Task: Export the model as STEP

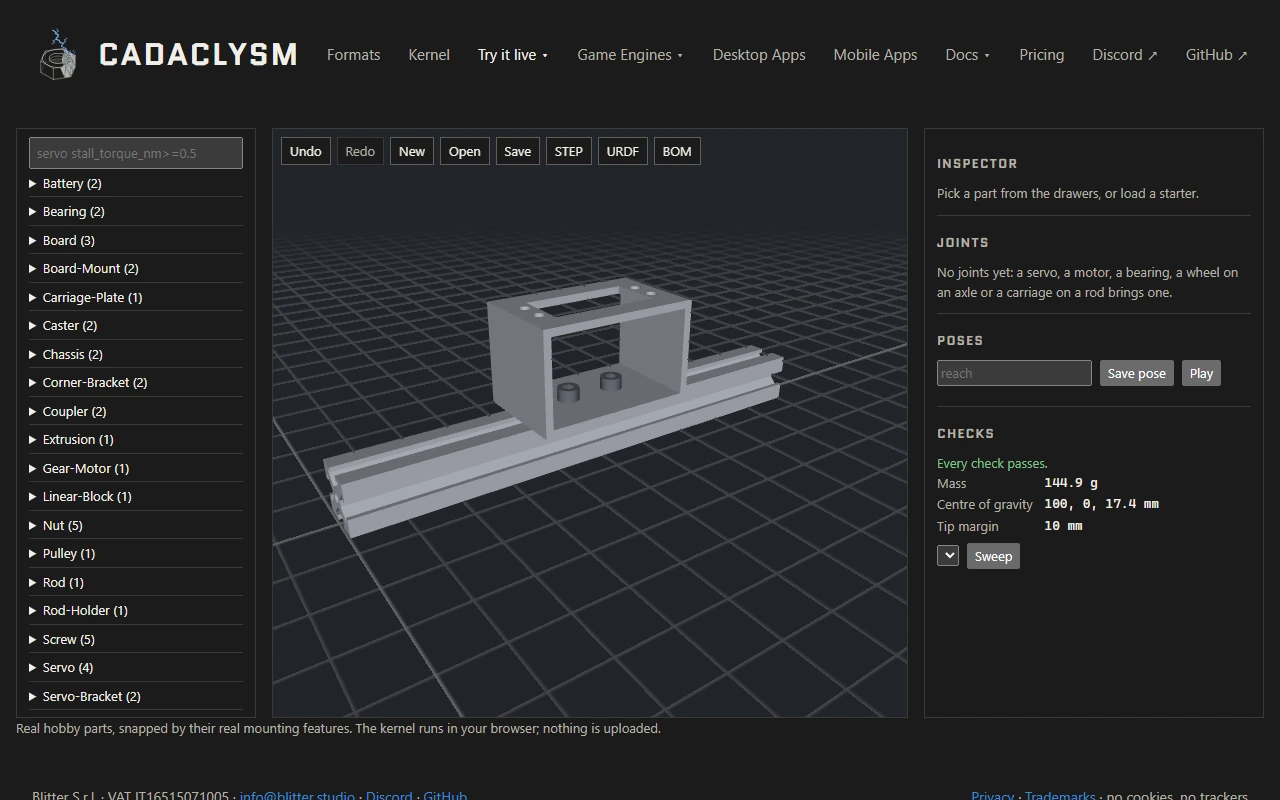Action: (569, 152)
